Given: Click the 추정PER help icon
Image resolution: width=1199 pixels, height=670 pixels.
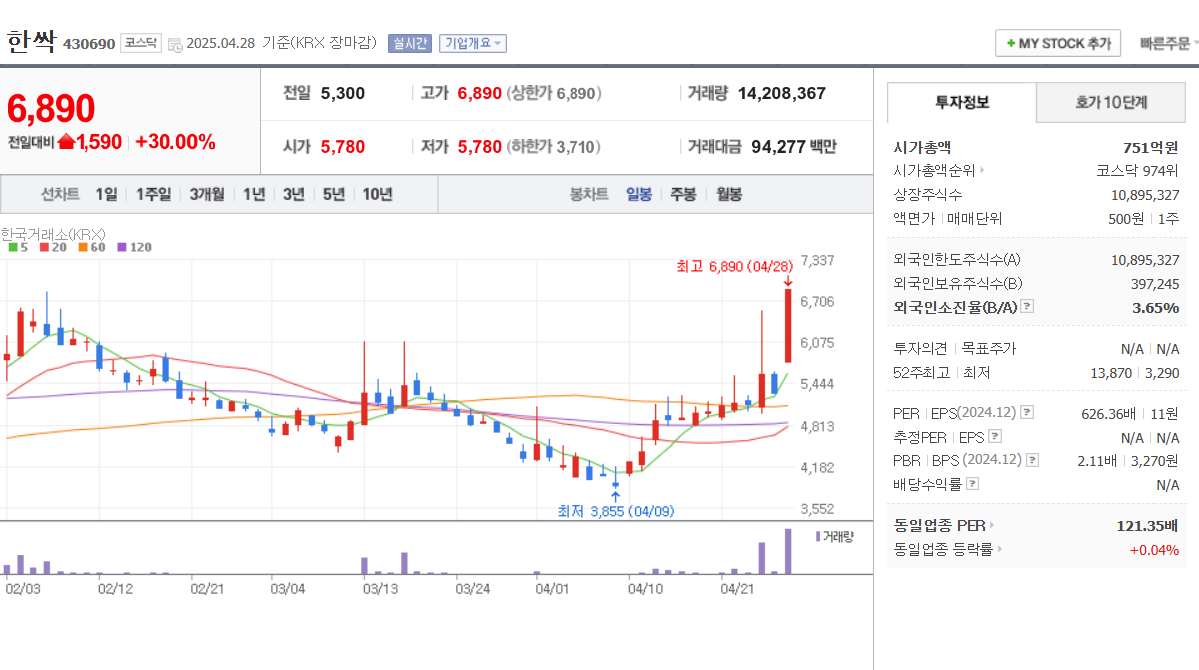Looking at the screenshot, I should pyautogui.click(x=994, y=437).
